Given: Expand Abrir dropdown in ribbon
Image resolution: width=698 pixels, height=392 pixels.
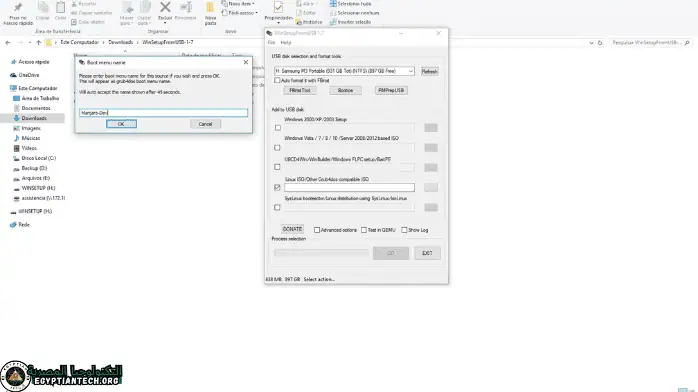Looking at the screenshot, I should pos(317,4).
